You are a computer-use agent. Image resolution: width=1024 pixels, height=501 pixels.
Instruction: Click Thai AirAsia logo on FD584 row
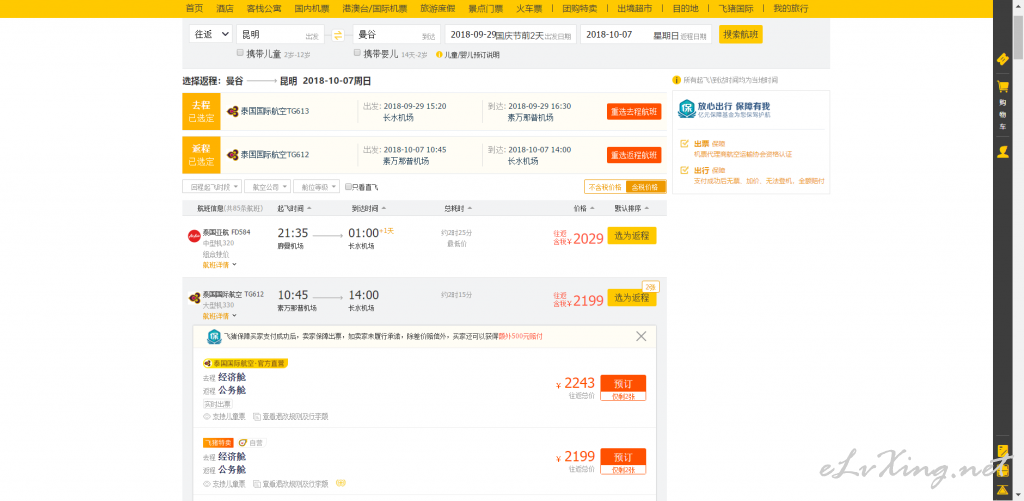coord(194,236)
